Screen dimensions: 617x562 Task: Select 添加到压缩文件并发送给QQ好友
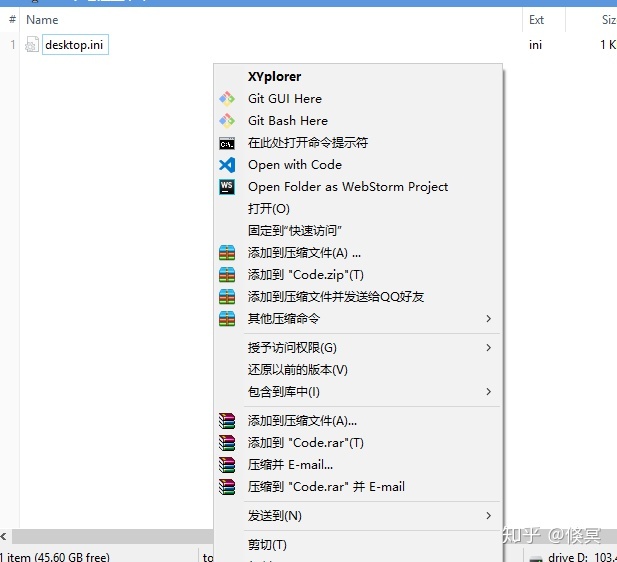coord(358,297)
